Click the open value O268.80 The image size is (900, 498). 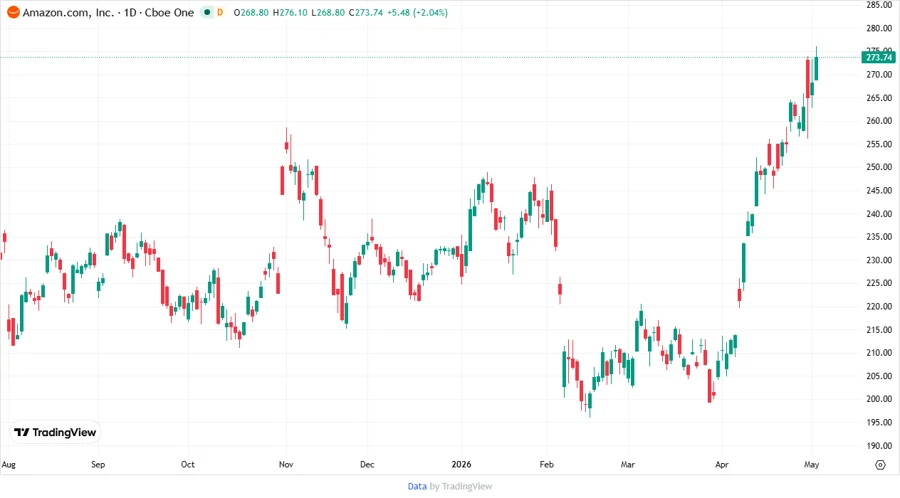pos(251,13)
